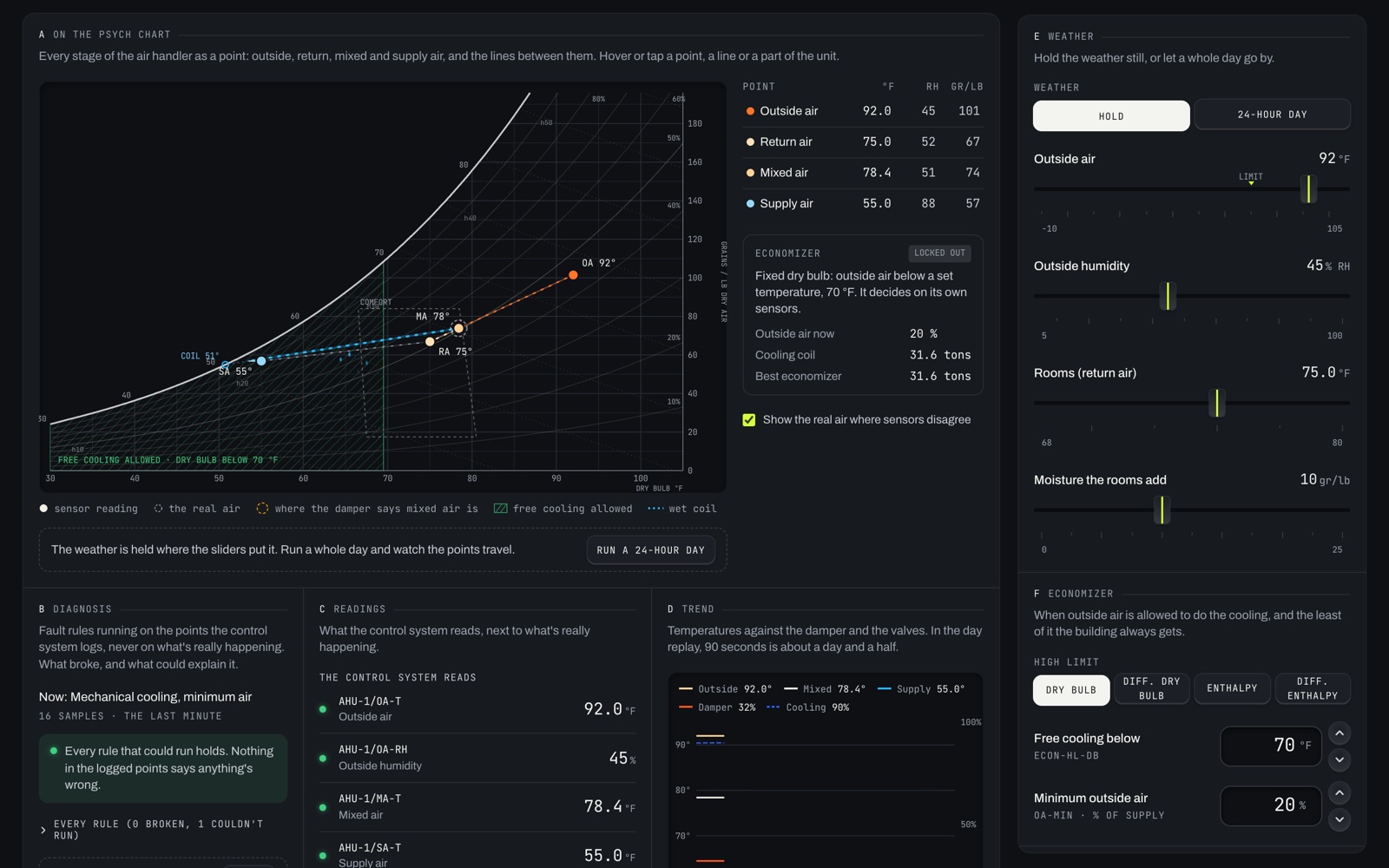Select DIFF. DRY BULB high limit
1389x868 pixels.
pyautogui.click(x=1151, y=688)
